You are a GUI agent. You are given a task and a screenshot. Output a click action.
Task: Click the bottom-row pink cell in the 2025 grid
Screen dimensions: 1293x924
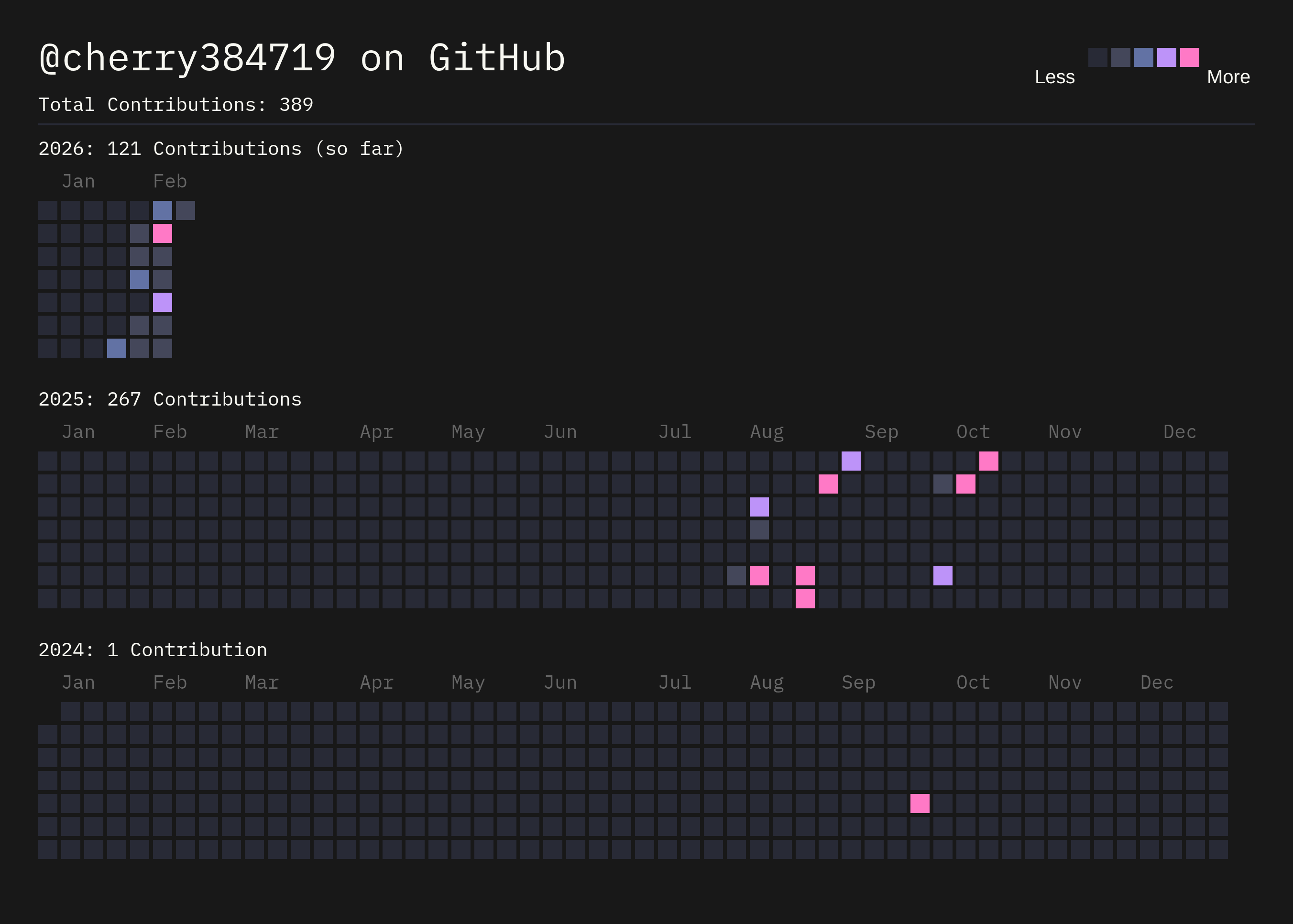[x=804, y=599]
